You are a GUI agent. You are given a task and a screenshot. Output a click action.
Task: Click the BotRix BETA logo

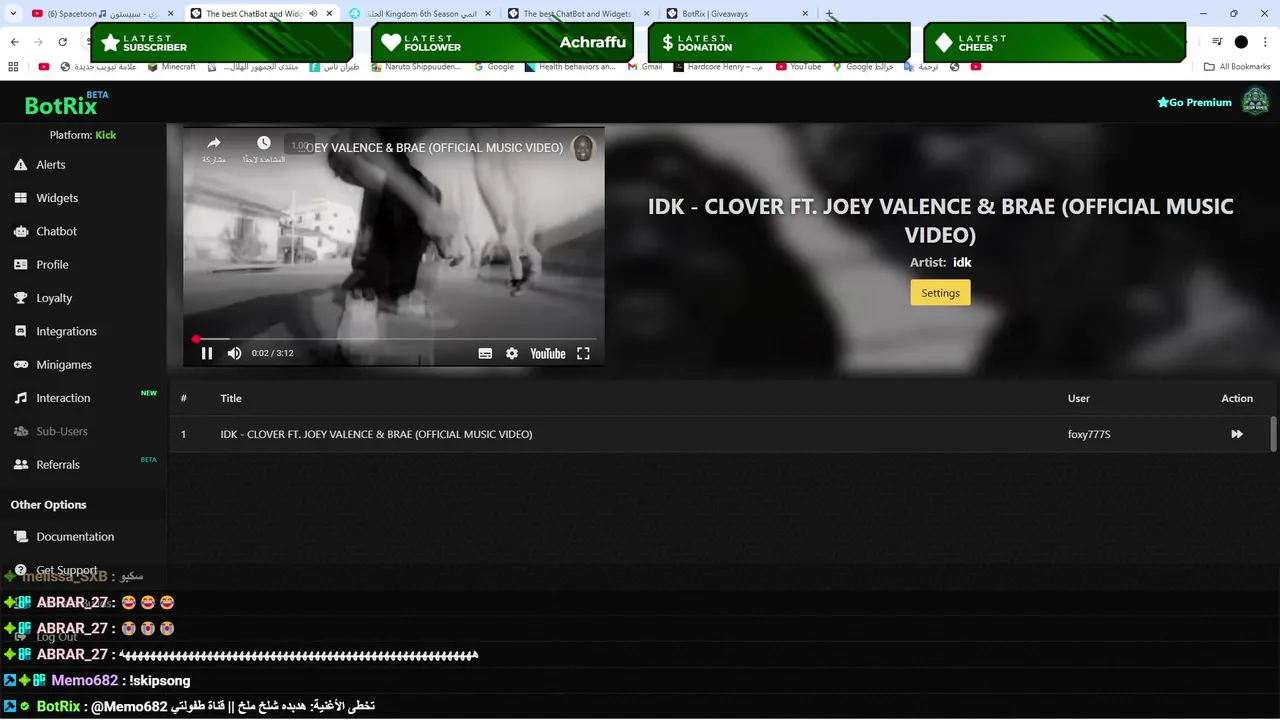pos(66,104)
